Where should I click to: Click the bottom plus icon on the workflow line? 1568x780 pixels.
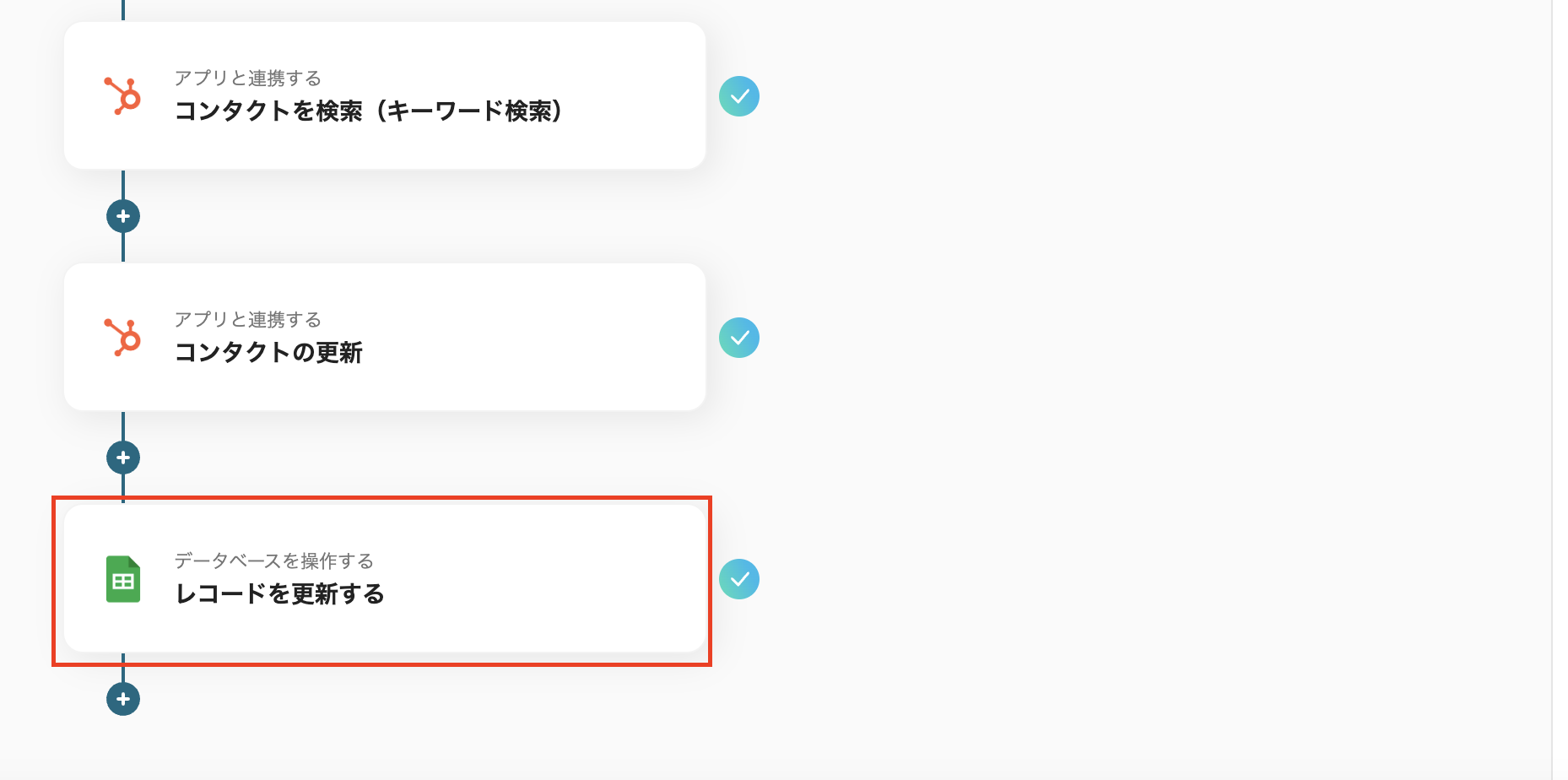(123, 698)
